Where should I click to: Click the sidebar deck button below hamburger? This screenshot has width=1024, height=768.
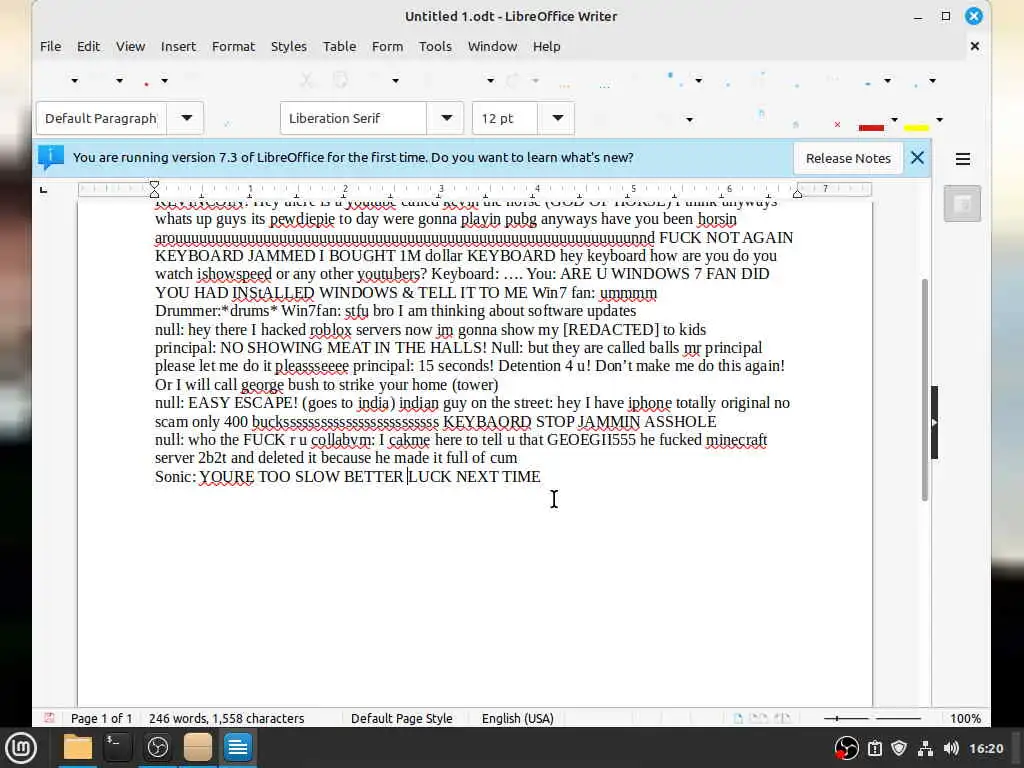point(962,204)
